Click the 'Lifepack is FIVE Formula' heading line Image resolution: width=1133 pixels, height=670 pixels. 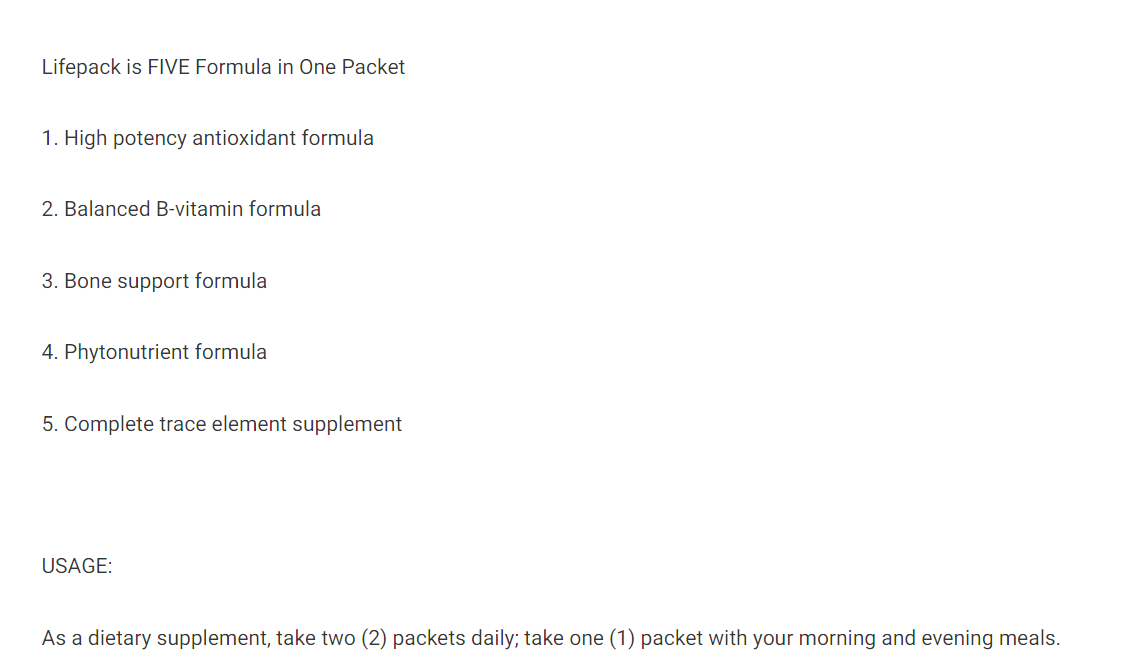click(x=223, y=67)
